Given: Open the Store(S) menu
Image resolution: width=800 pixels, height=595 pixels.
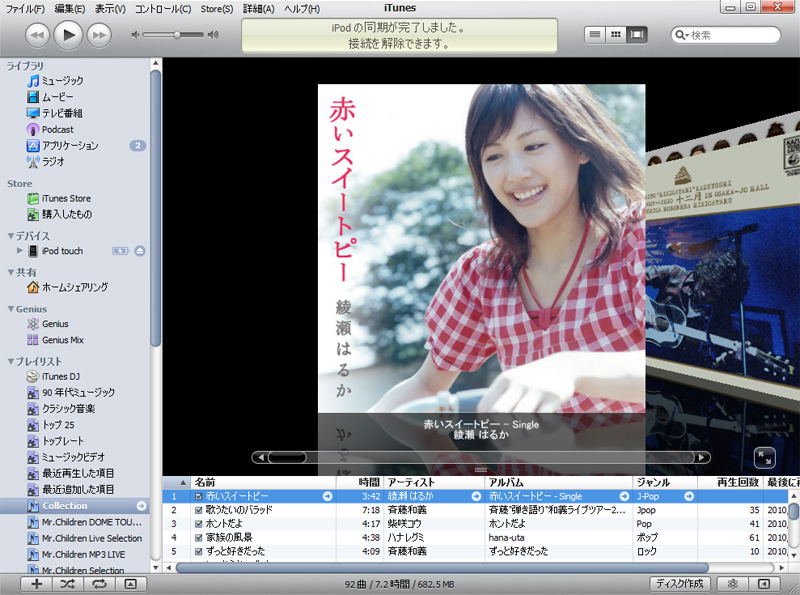Looking at the screenshot, I should click(x=217, y=9).
